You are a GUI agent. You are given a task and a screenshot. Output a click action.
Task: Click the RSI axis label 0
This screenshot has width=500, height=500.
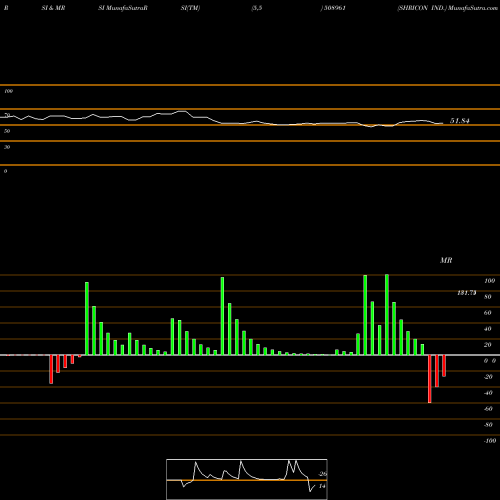(x=5, y=171)
